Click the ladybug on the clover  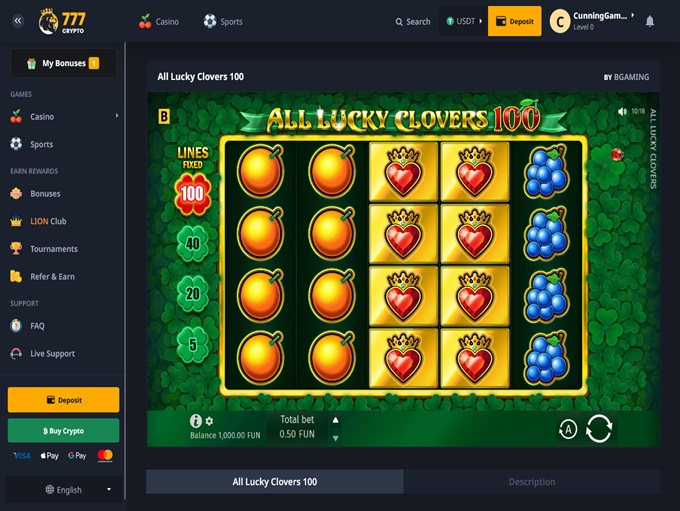point(617,154)
